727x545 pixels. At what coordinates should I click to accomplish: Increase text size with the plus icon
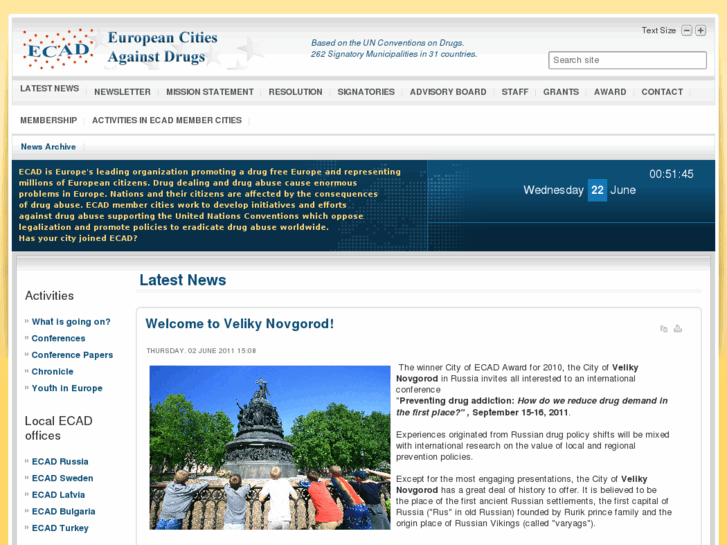point(701,31)
